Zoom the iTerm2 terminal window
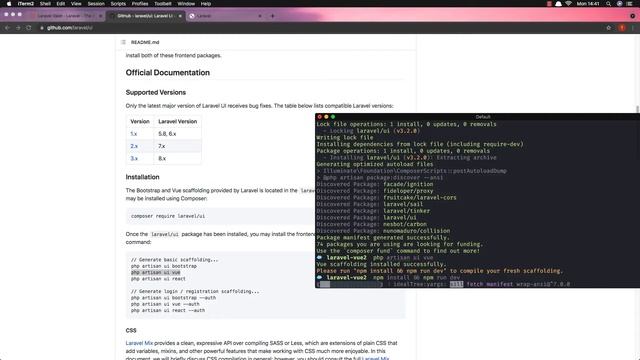This screenshot has height=360, width=640. click(x=333, y=117)
